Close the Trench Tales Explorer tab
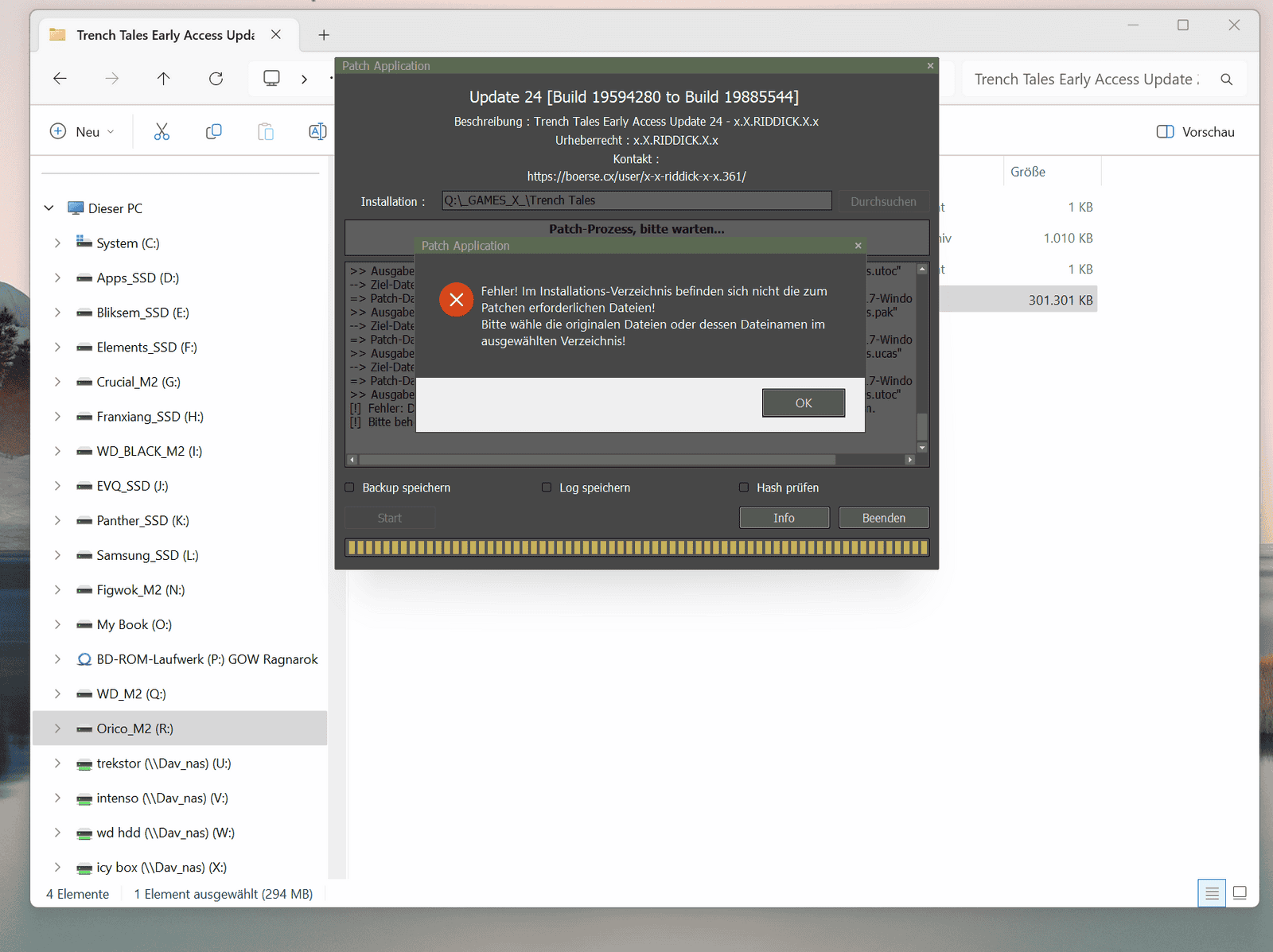This screenshot has height=952, width=1273. click(x=276, y=35)
